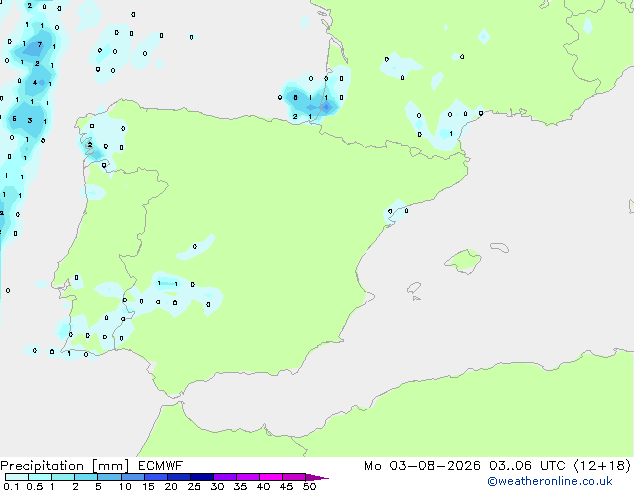Open the weatheronline.co.uk copyright link
Screen dimensions: 634x490
click(x=550, y=481)
